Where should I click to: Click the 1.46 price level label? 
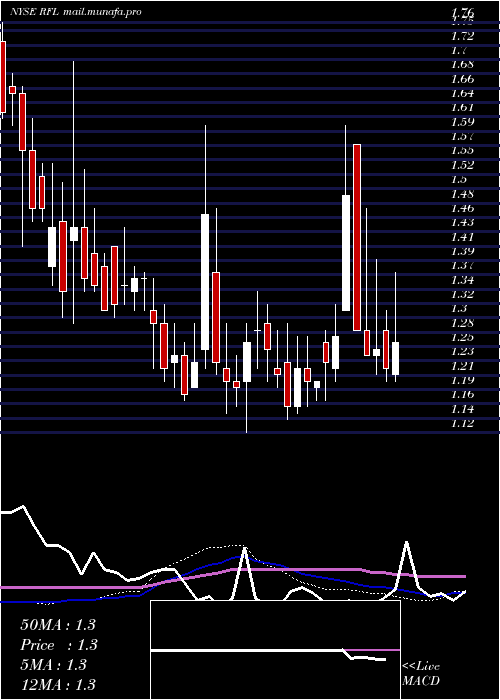(462, 208)
